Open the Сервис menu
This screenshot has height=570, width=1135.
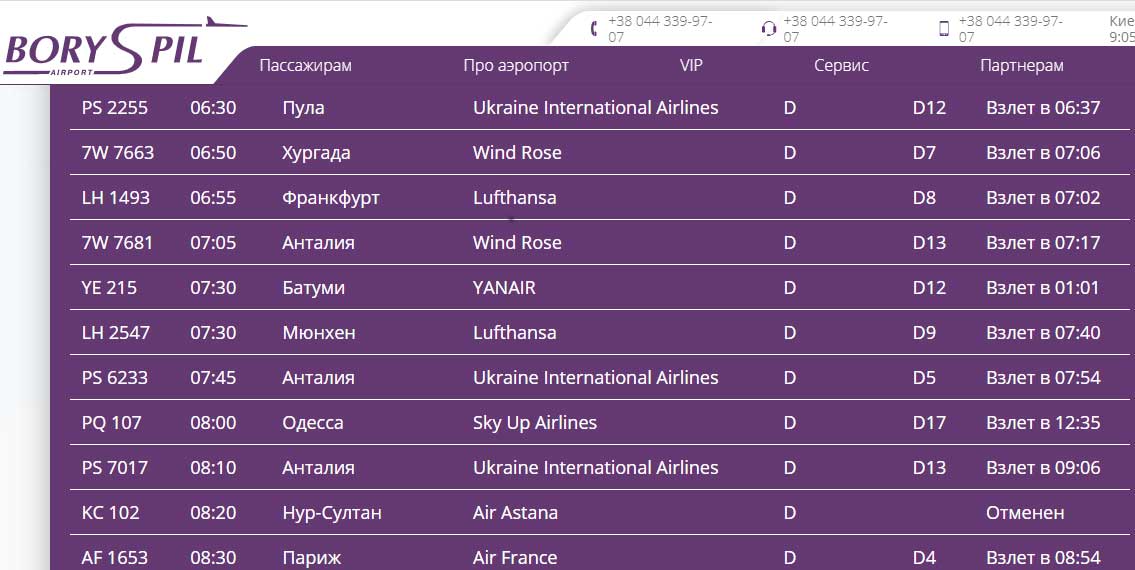[x=841, y=65]
